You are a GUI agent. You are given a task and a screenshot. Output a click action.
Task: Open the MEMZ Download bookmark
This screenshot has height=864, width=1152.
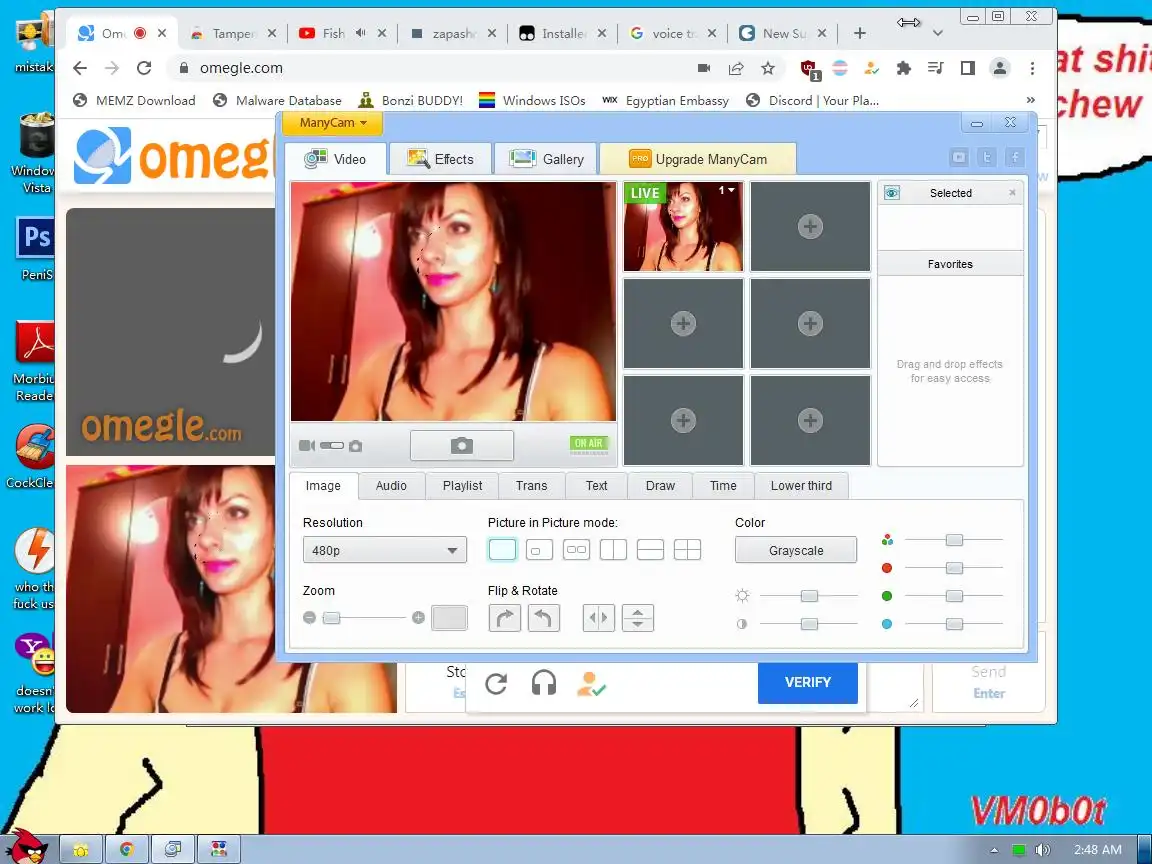pyautogui.click(x=134, y=101)
